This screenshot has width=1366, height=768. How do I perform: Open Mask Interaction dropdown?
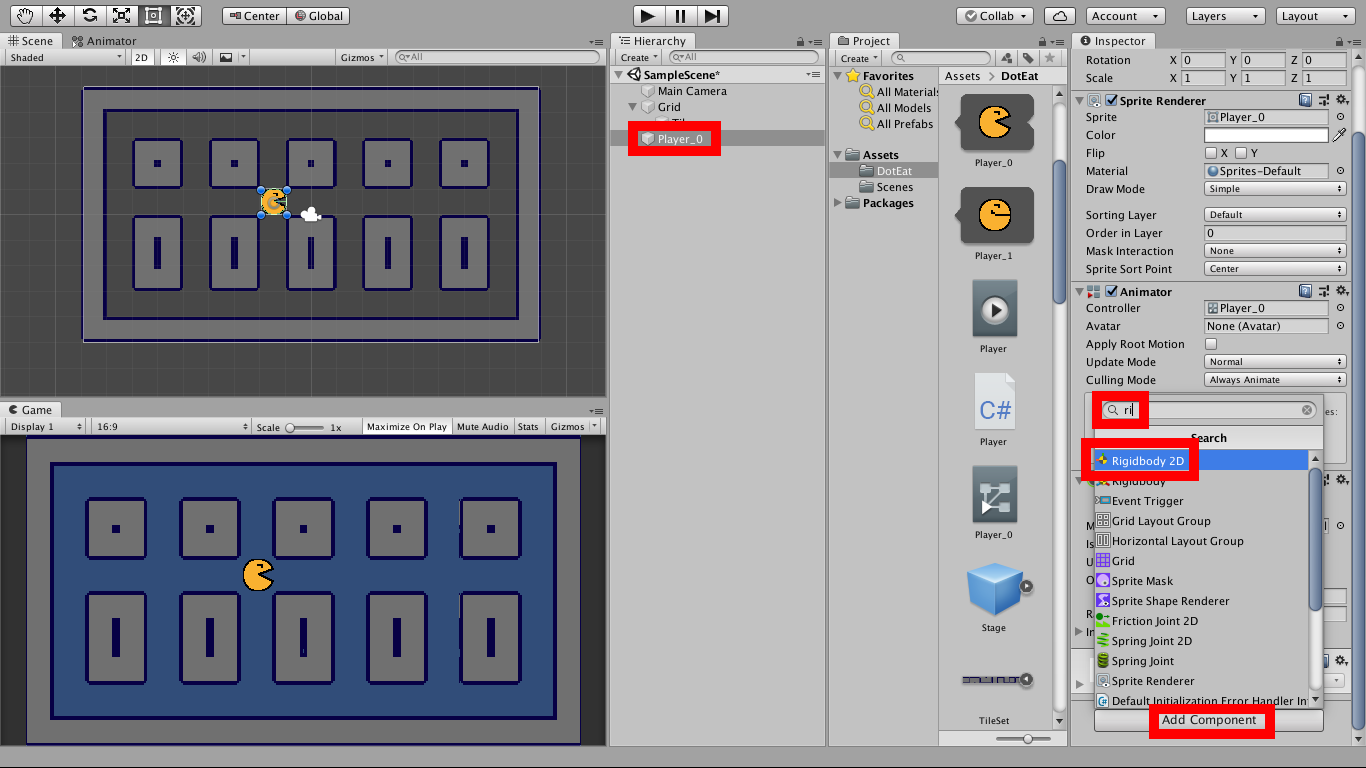pos(1275,251)
